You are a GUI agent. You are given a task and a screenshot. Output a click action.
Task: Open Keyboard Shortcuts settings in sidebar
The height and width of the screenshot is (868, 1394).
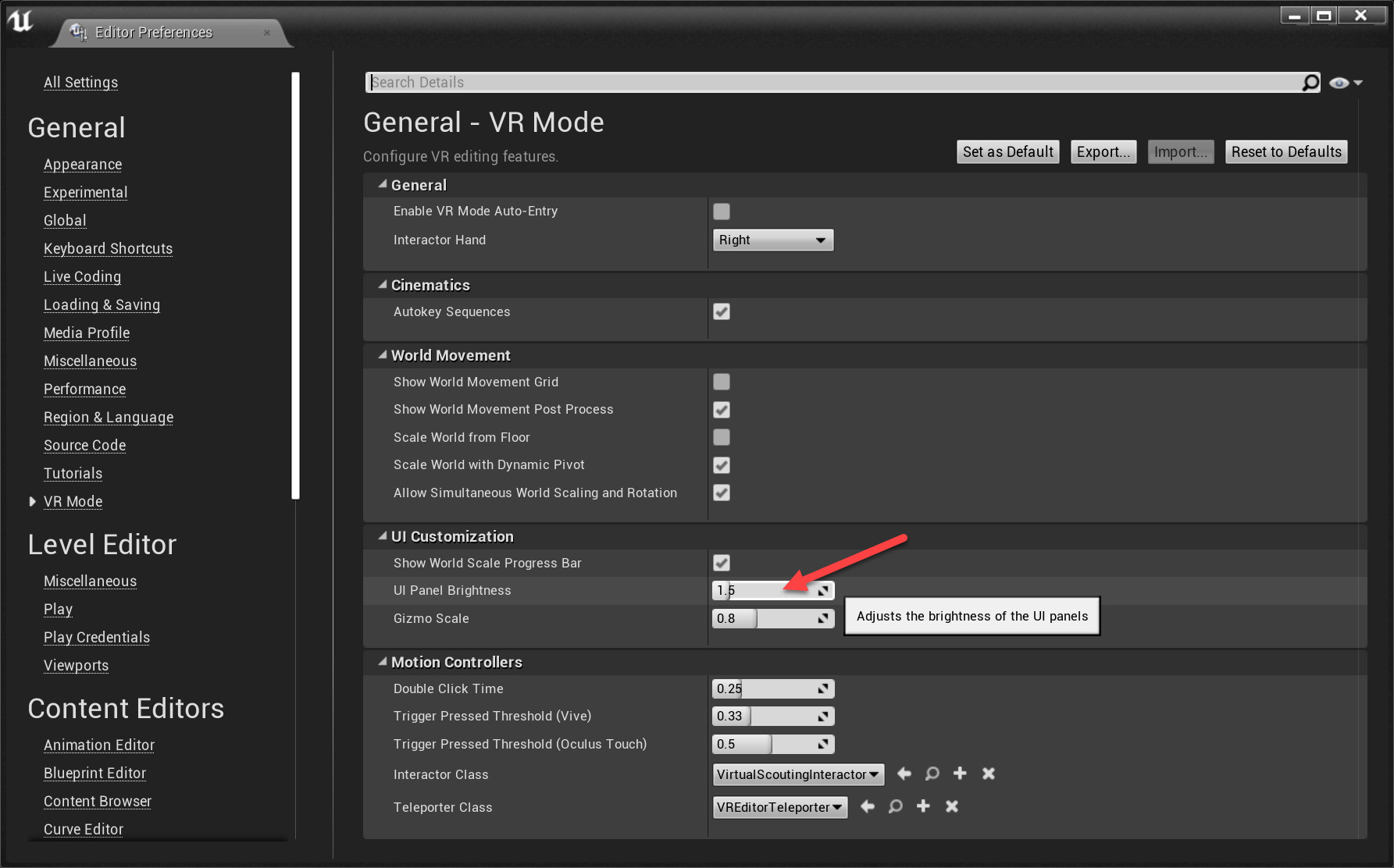(108, 249)
